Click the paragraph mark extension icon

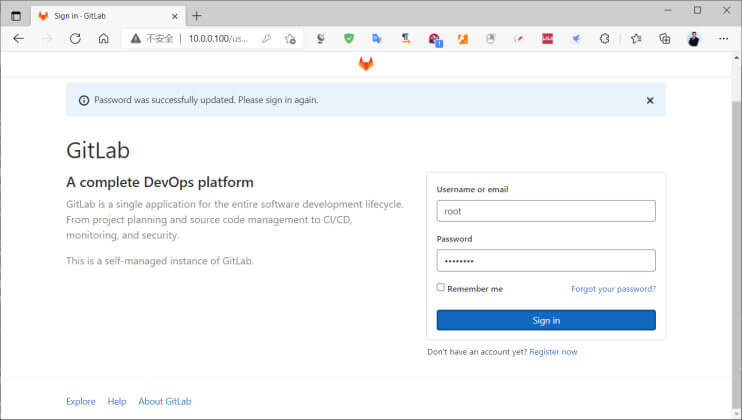point(406,39)
